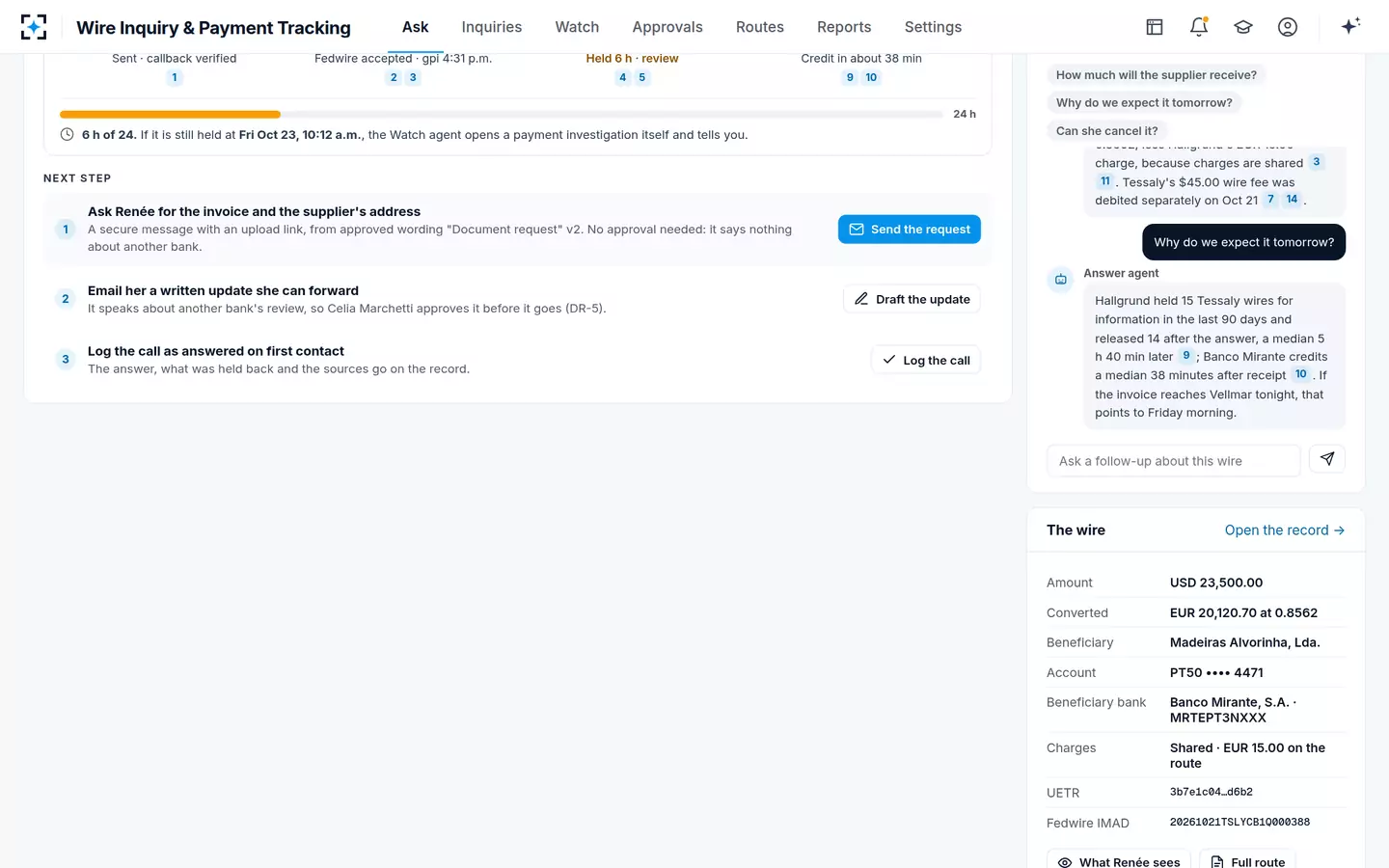This screenshot has width=1389, height=868.
Task: Pick the 'Why do we expect it tomorrow?' suggestion chip
Action: coord(1144,103)
